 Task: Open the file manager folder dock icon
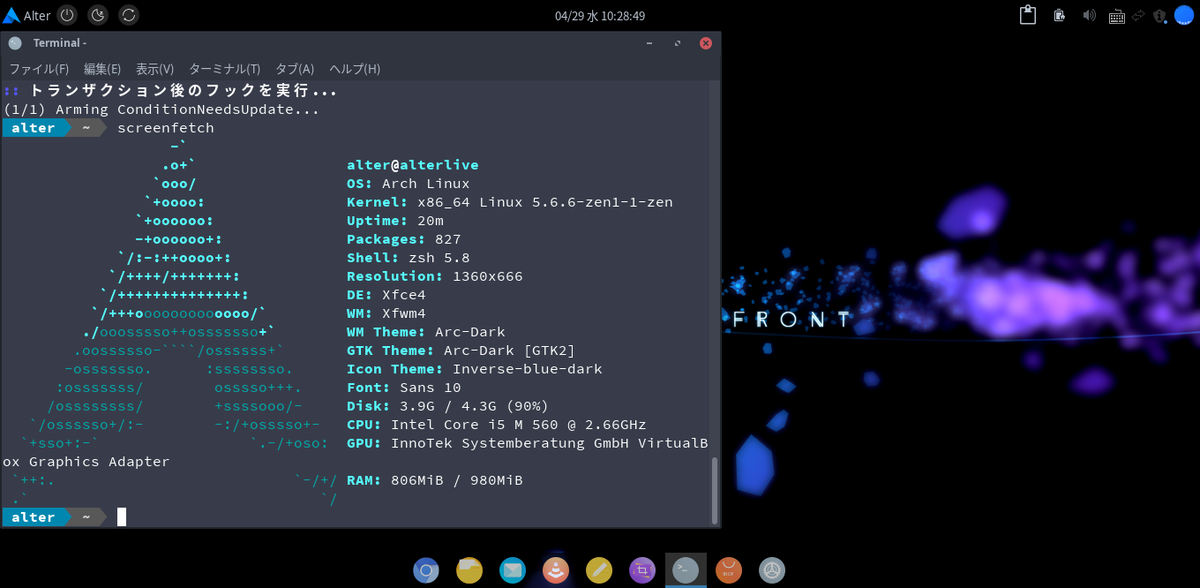coord(469,570)
